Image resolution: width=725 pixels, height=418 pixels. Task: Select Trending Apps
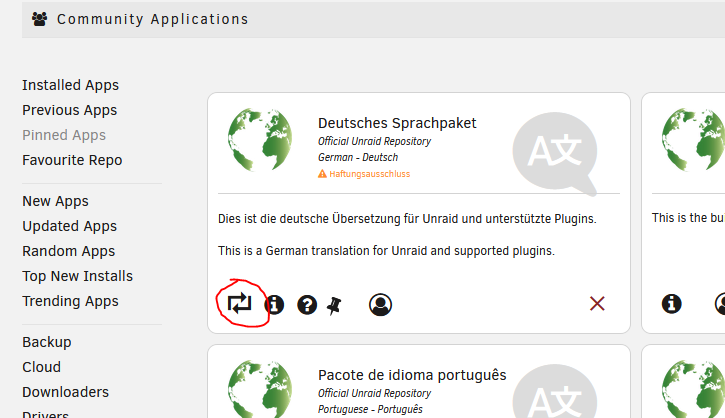[70, 301]
